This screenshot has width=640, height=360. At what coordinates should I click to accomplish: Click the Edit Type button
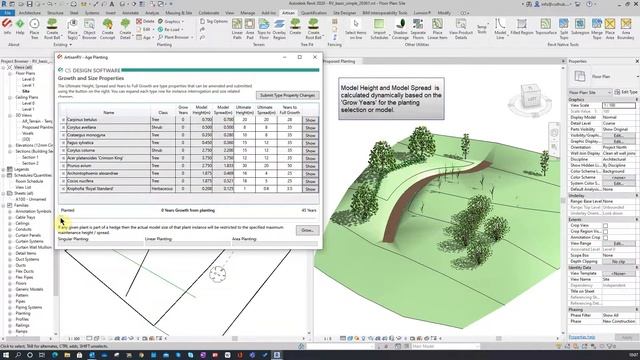(x=626, y=92)
